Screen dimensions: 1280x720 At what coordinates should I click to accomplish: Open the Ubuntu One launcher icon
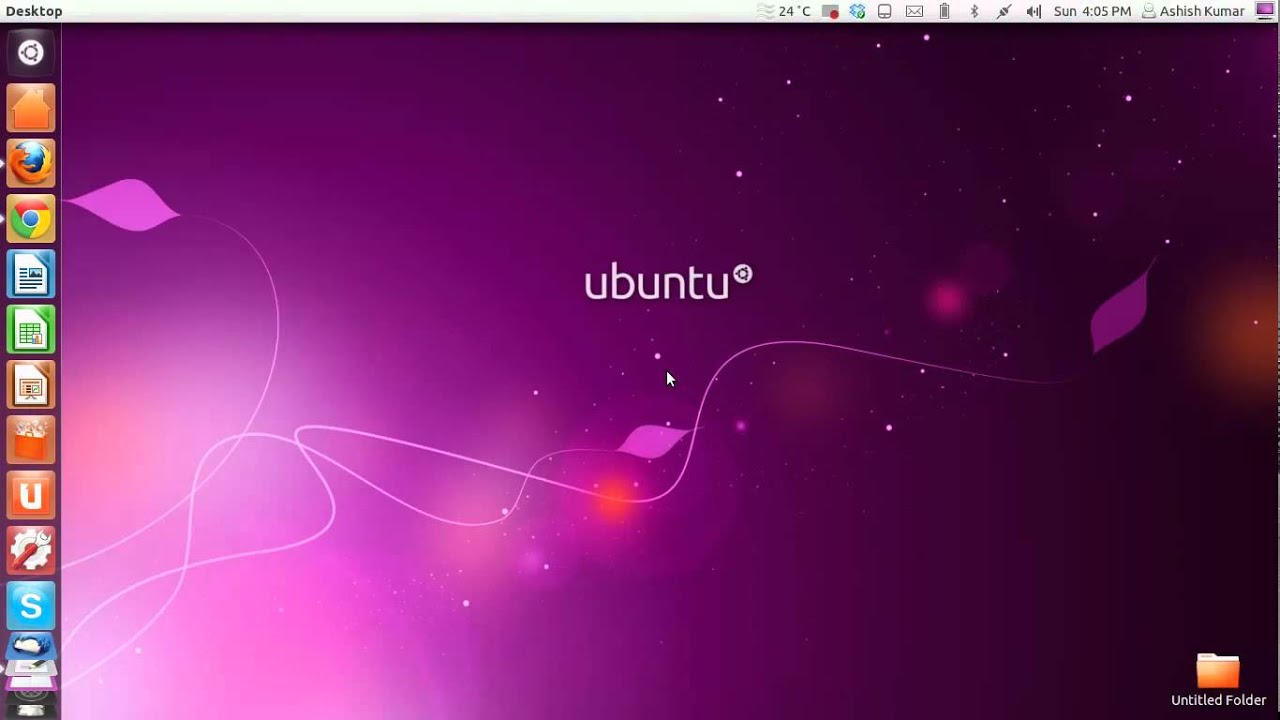(31, 495)
